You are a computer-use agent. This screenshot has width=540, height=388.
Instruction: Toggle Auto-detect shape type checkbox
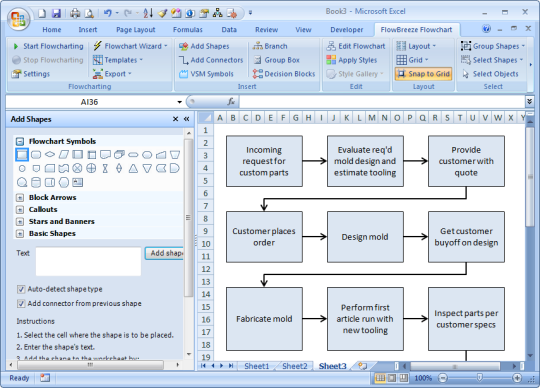point(21,289)
